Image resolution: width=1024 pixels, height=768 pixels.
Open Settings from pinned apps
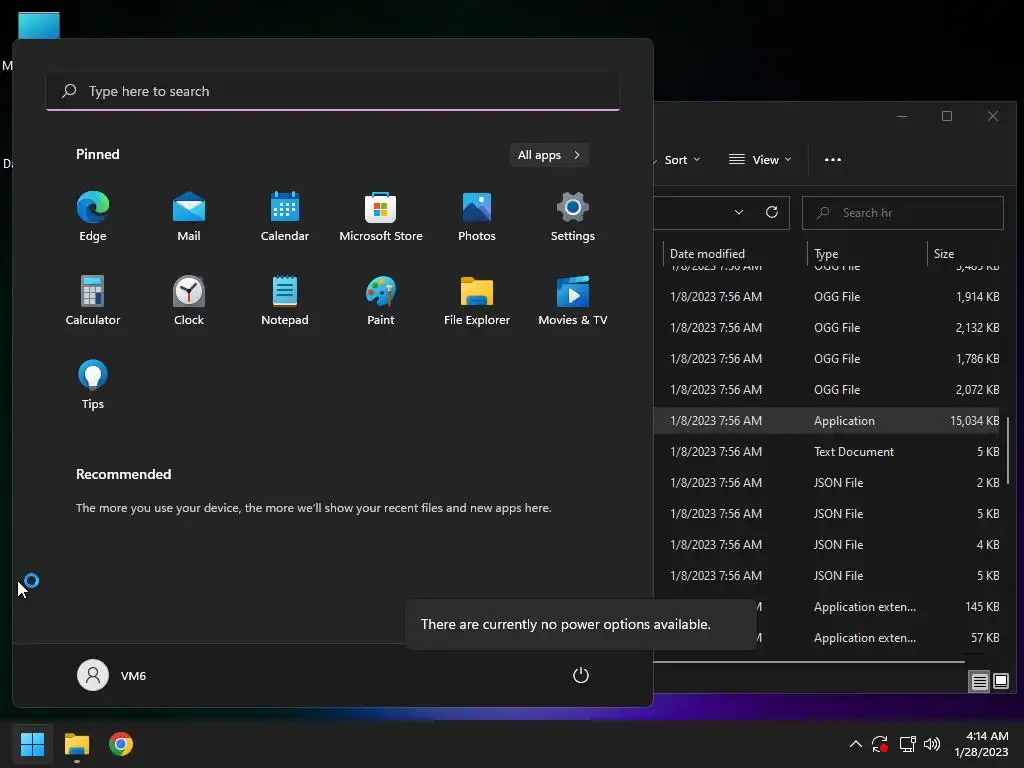pos(573,217)
